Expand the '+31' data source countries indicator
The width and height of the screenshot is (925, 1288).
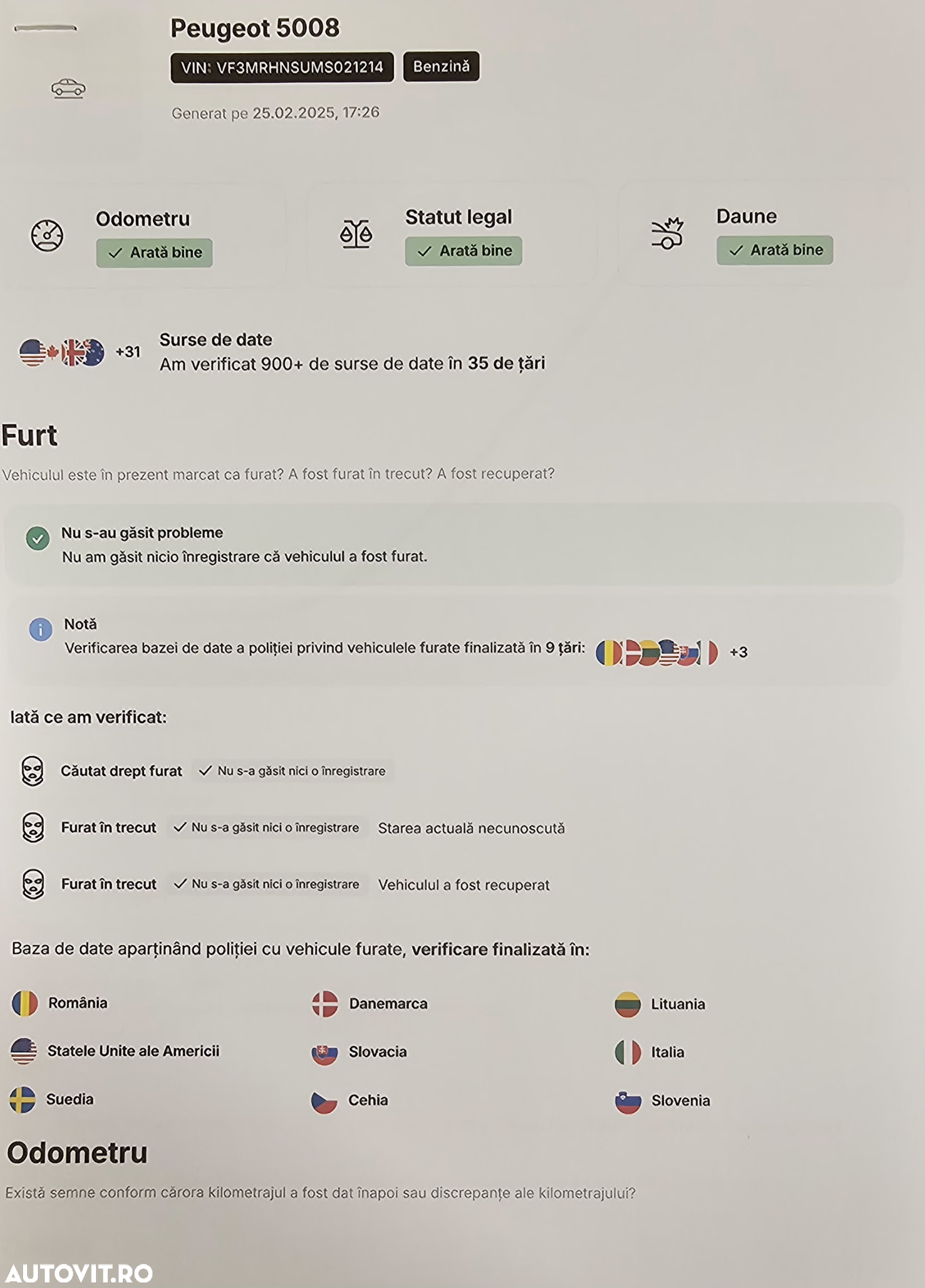pos(128,352)
